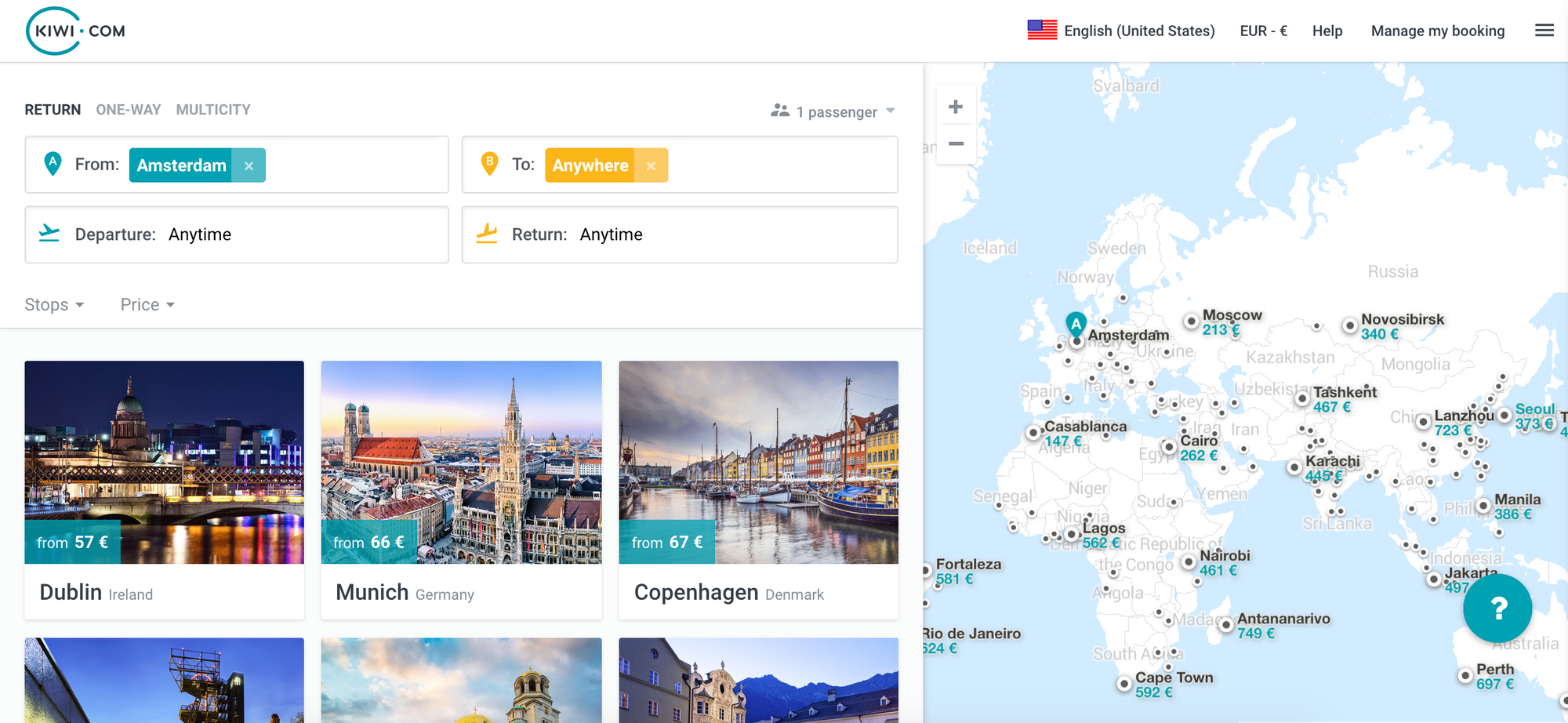Click the return plane landing icon
1568x723 pixels.
(x=487, y=234)
